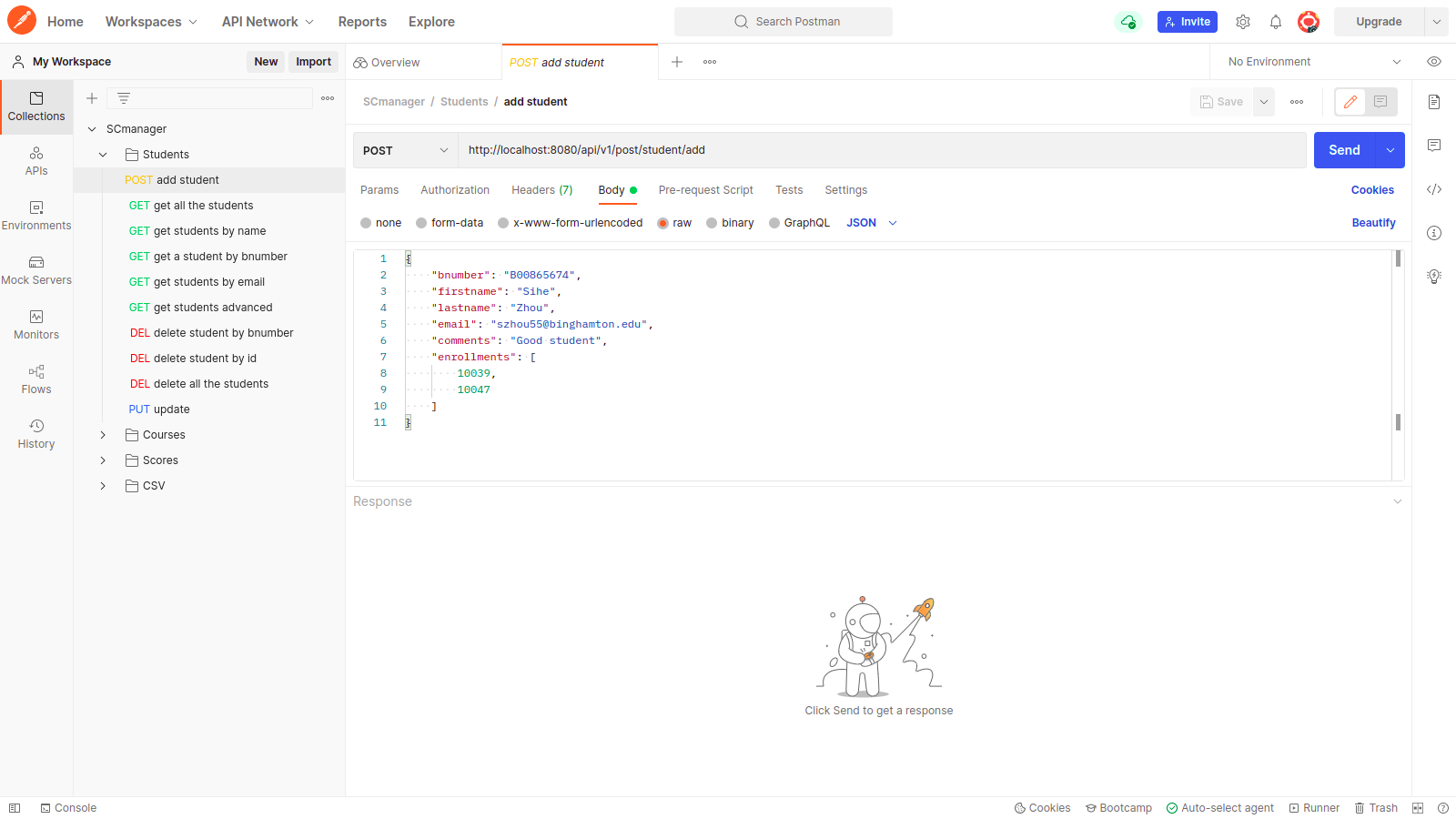
Task: Open the HTTP method POST dropdown
Action: click(405, 150)
